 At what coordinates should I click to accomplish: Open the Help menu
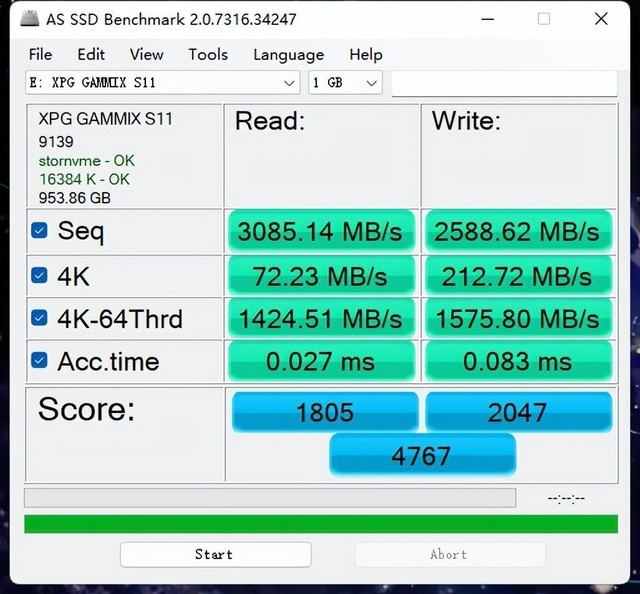[366, 55]
